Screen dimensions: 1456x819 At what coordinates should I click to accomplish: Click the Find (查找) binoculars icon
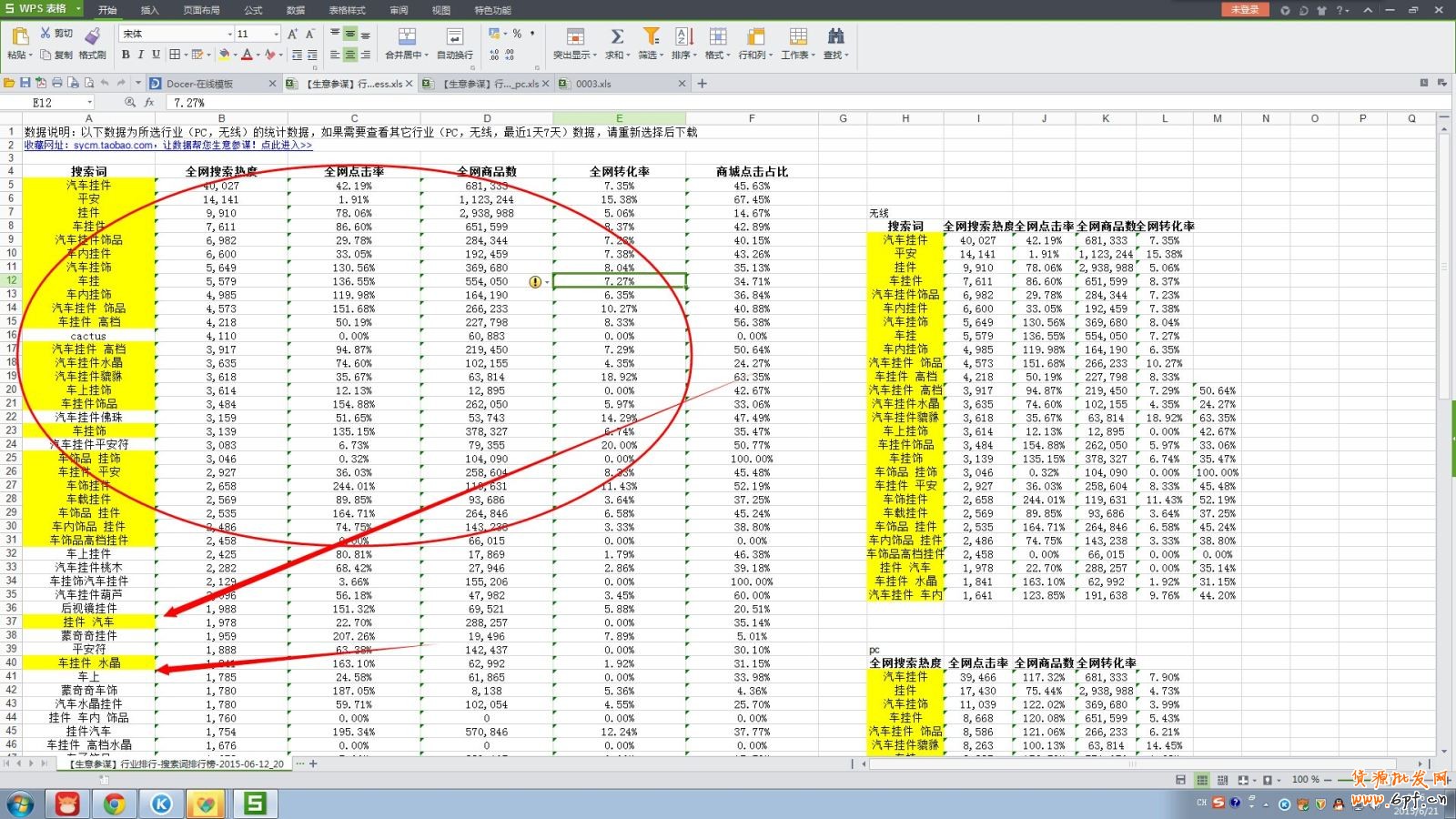(835, 36)
